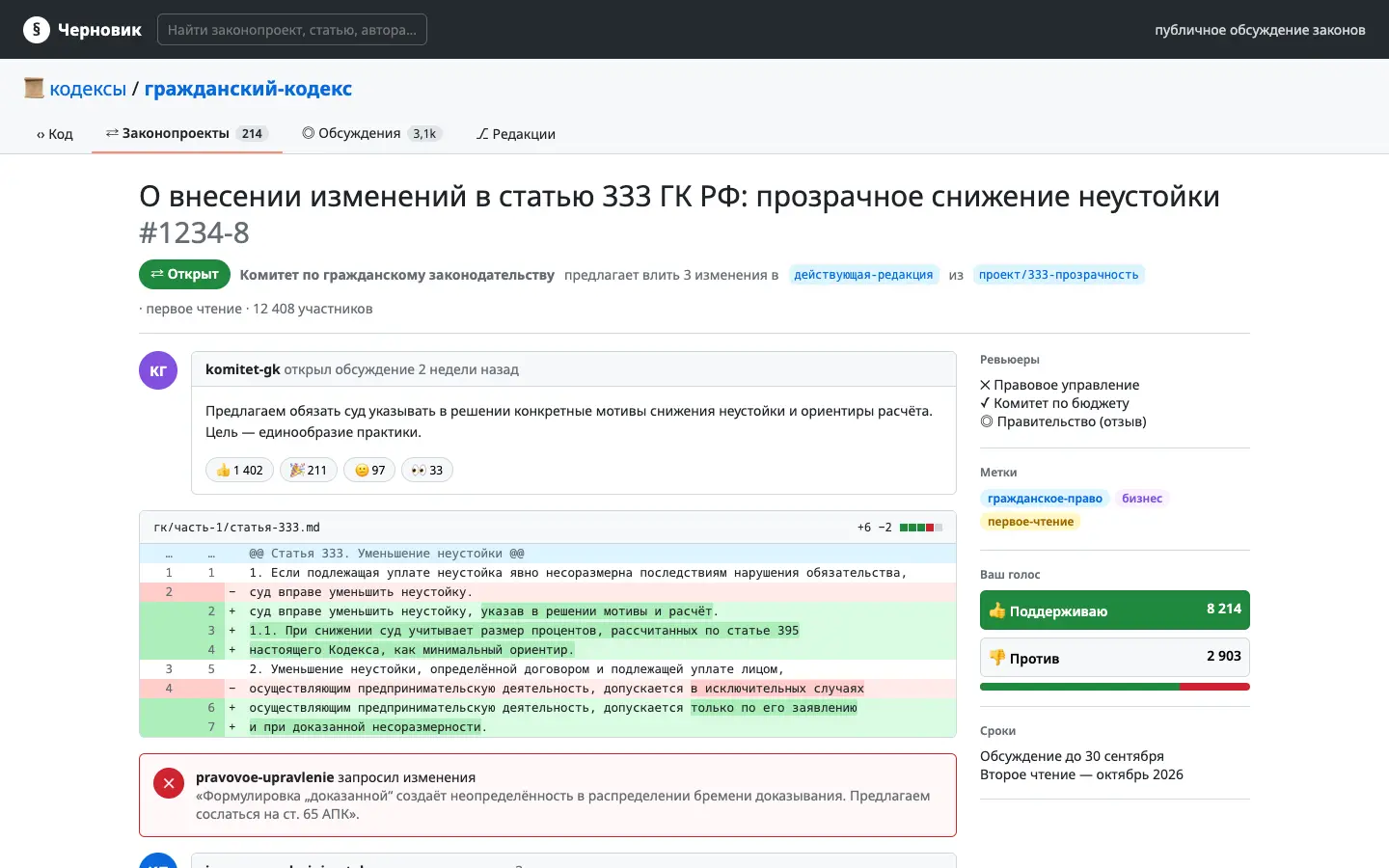Screen dimensions: 1389x868
Task: Click the первое-чтение label
Action: [x=1030, y=522]
